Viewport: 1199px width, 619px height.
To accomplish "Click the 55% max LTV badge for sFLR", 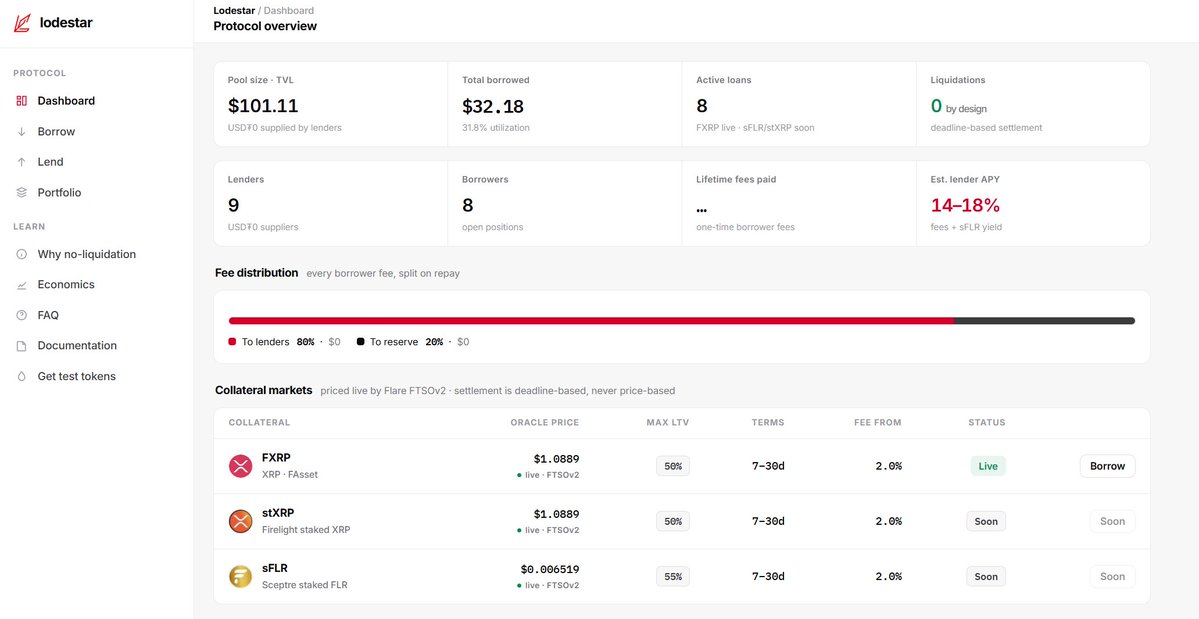I will [673, 576].
